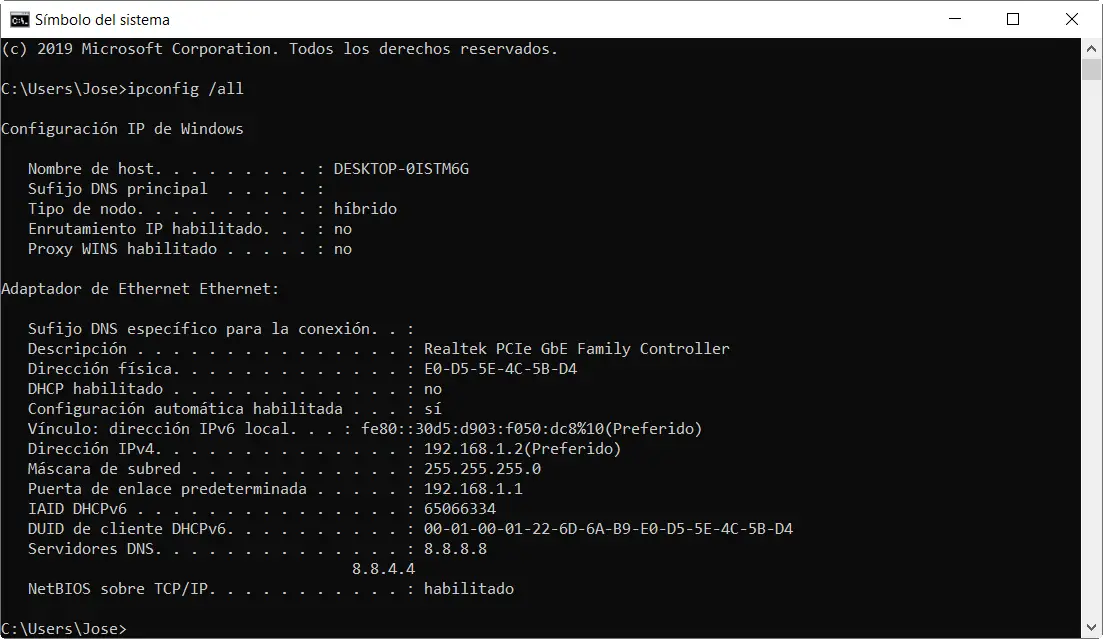Click the scrollbar down arrow

[1092, 628]
